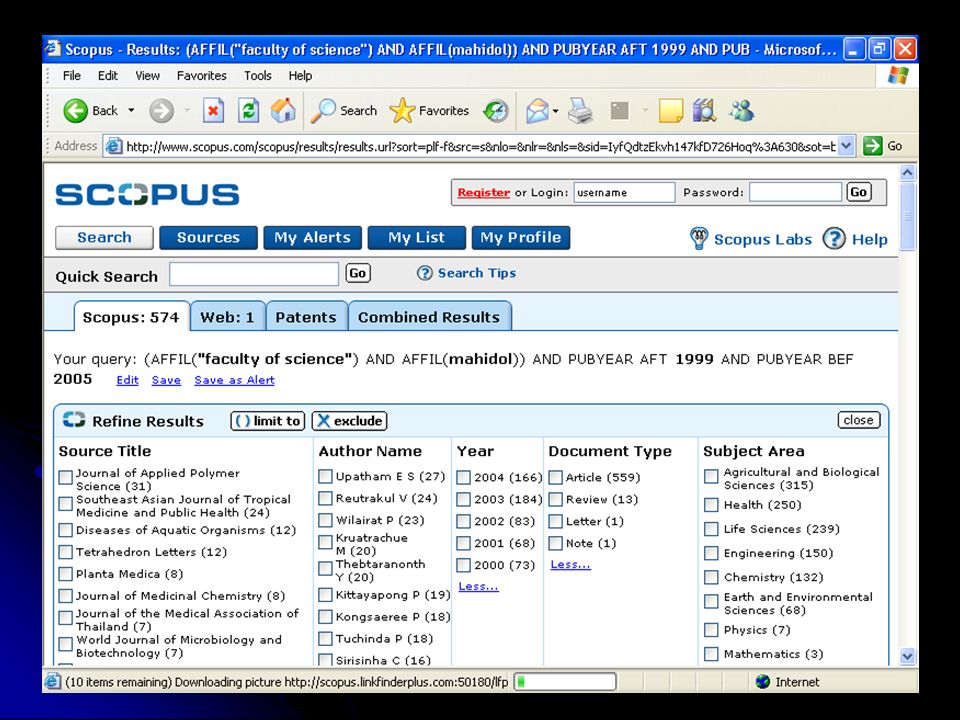Click the page icon in address bar
Image resolution: width=960 pixels, height=720 pixels.
click(113, 146)
